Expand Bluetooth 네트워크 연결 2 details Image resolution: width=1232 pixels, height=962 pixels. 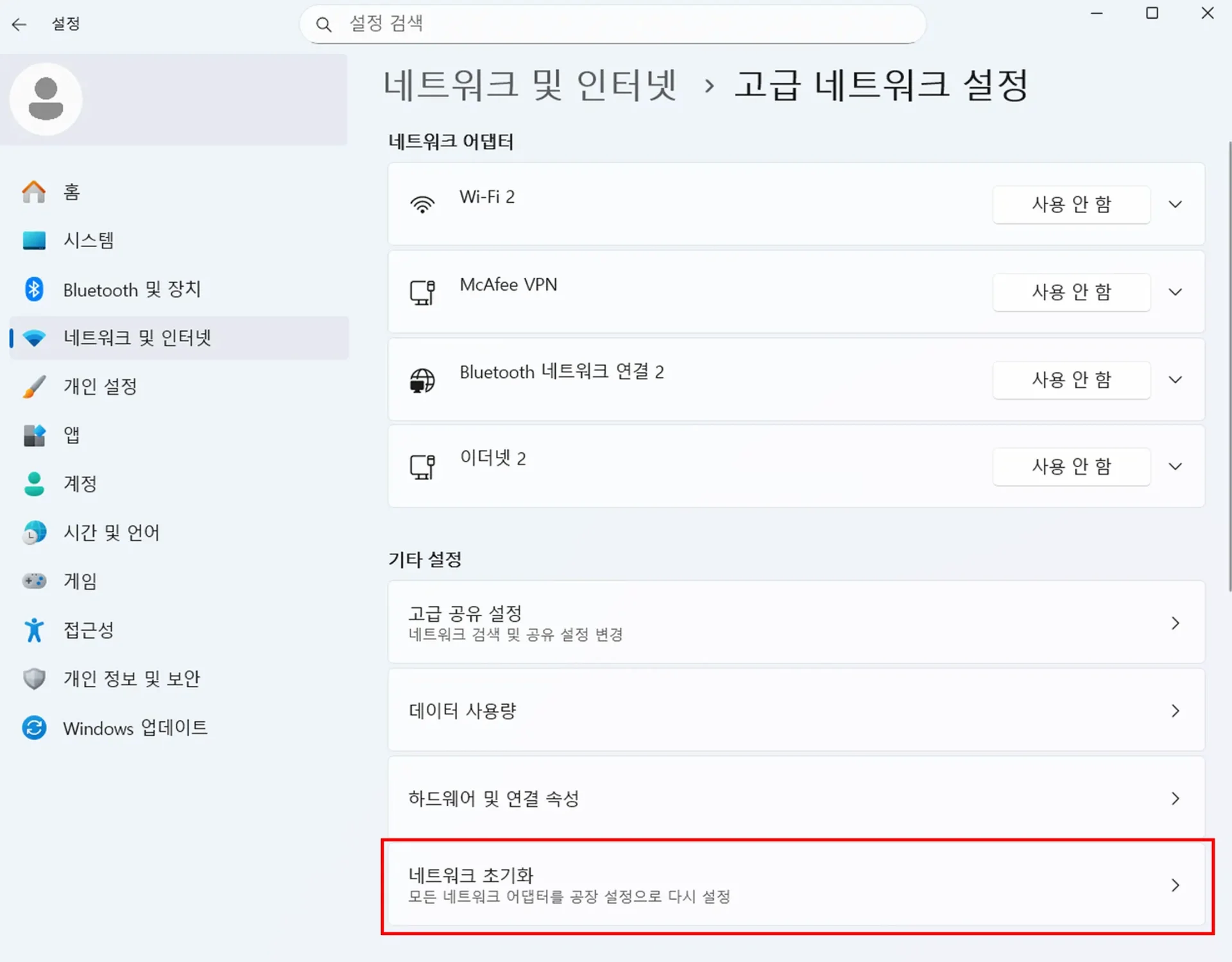click(1175, 380)
